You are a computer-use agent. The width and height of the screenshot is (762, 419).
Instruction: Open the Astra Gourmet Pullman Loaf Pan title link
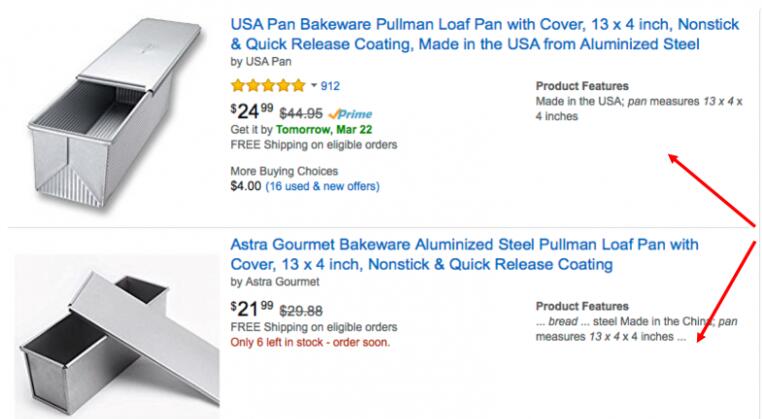[x=465, y=254]
